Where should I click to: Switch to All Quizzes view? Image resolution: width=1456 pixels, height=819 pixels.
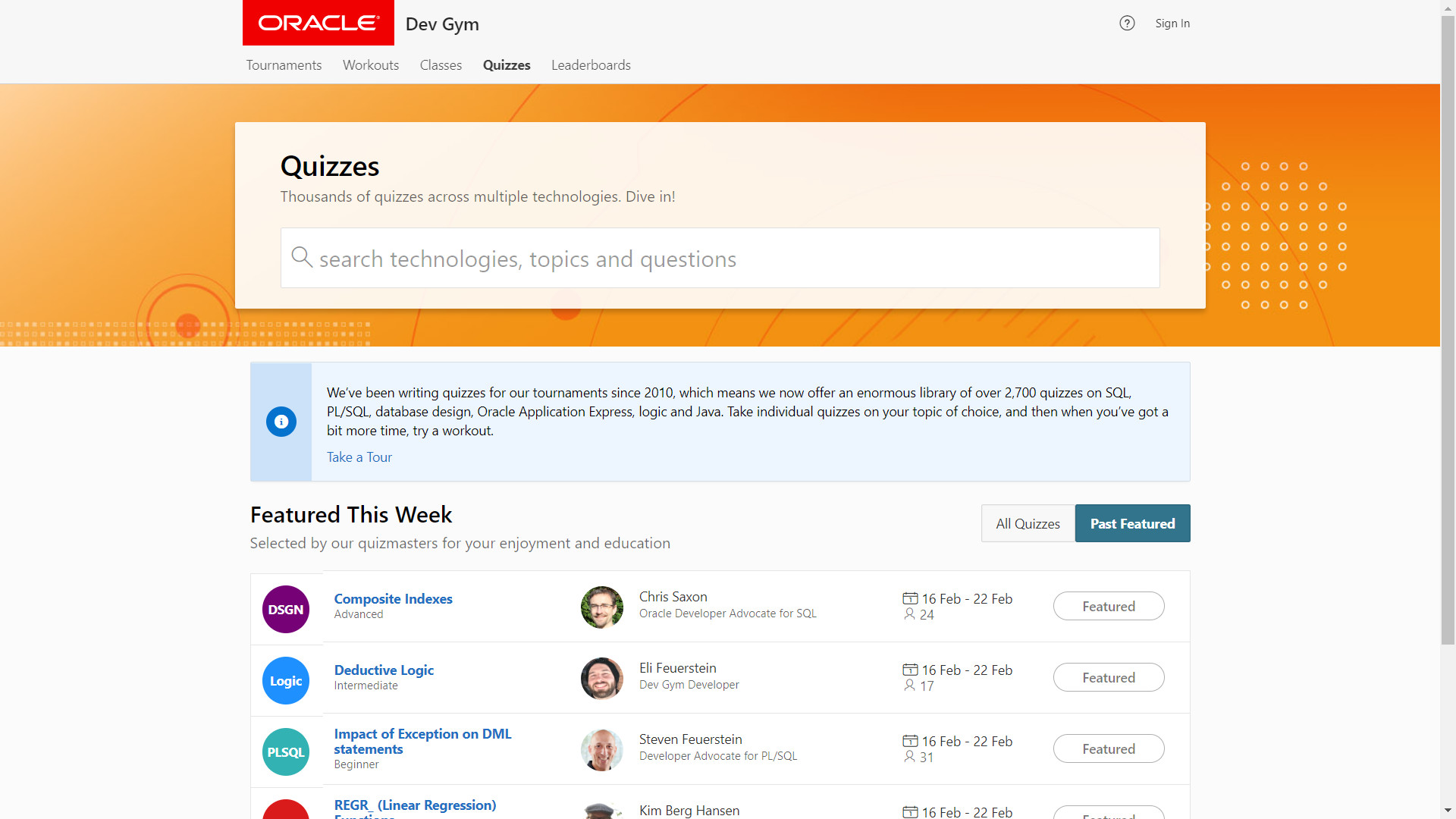click(x=1028, y=523)
